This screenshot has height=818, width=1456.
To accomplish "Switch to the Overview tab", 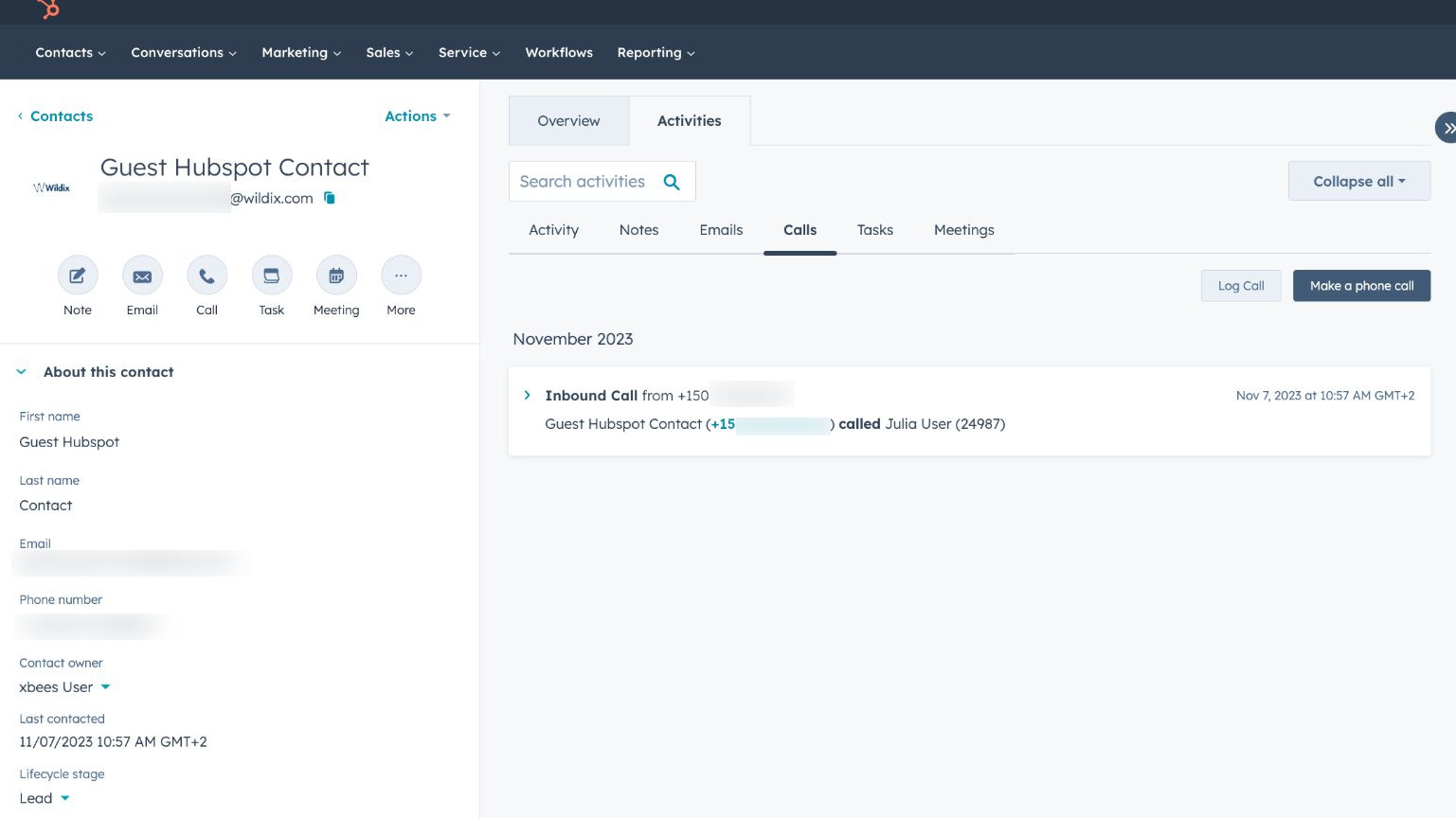I will point(568,120).
